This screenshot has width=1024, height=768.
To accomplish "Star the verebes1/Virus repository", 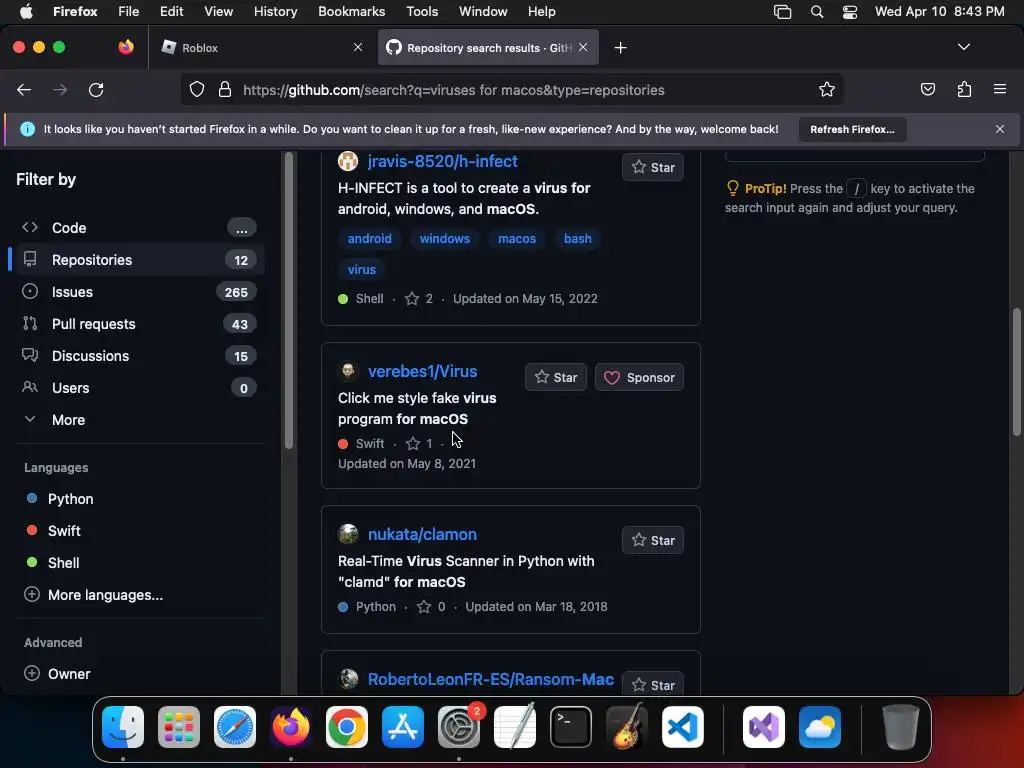I will pos(556,377).
